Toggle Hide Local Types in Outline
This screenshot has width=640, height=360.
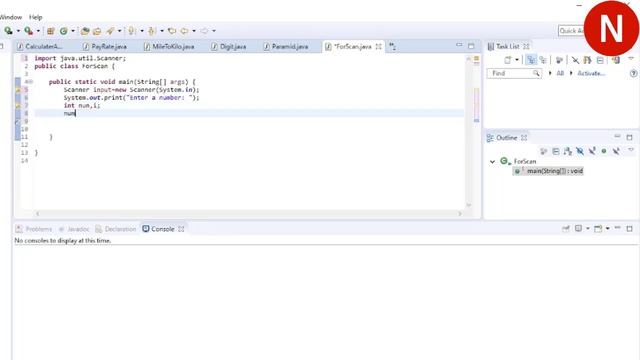click(x=616, y=151)
